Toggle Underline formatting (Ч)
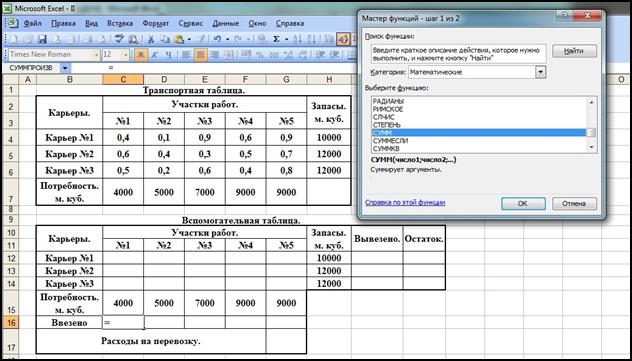 coord(168,54)
